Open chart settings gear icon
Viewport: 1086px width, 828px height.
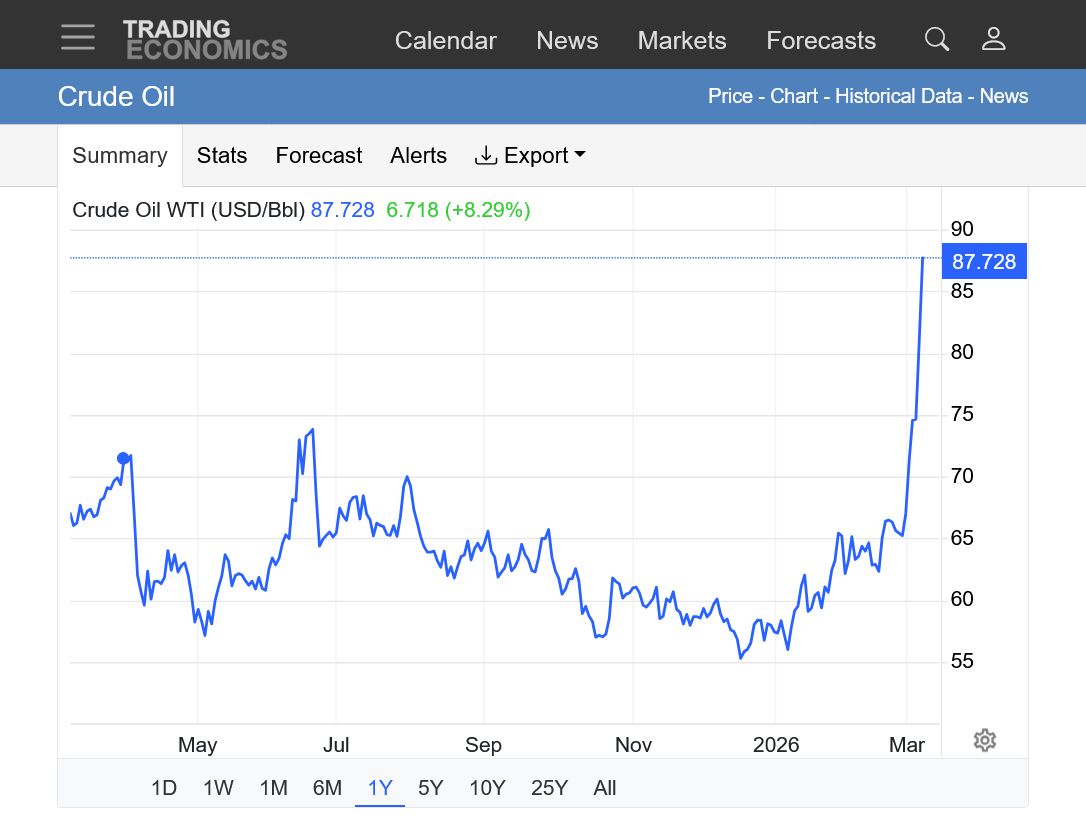(984, 740)
